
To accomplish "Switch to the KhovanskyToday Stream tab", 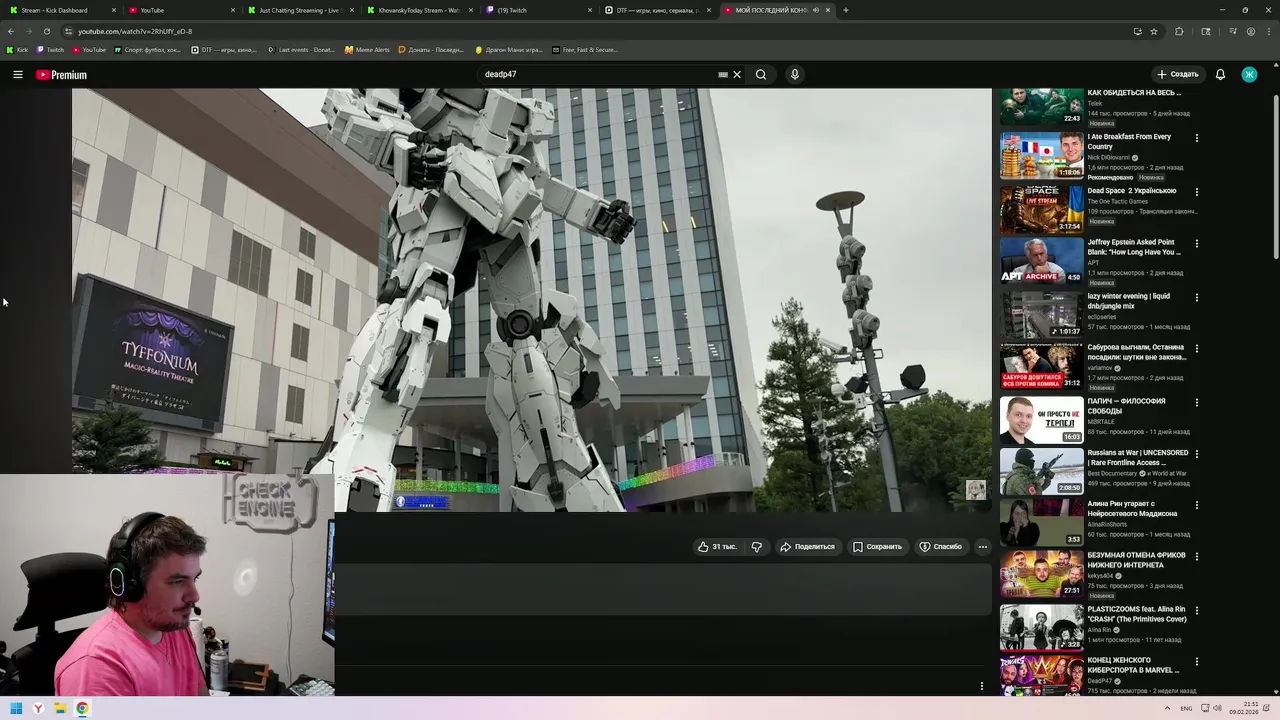I will point(419,10).
